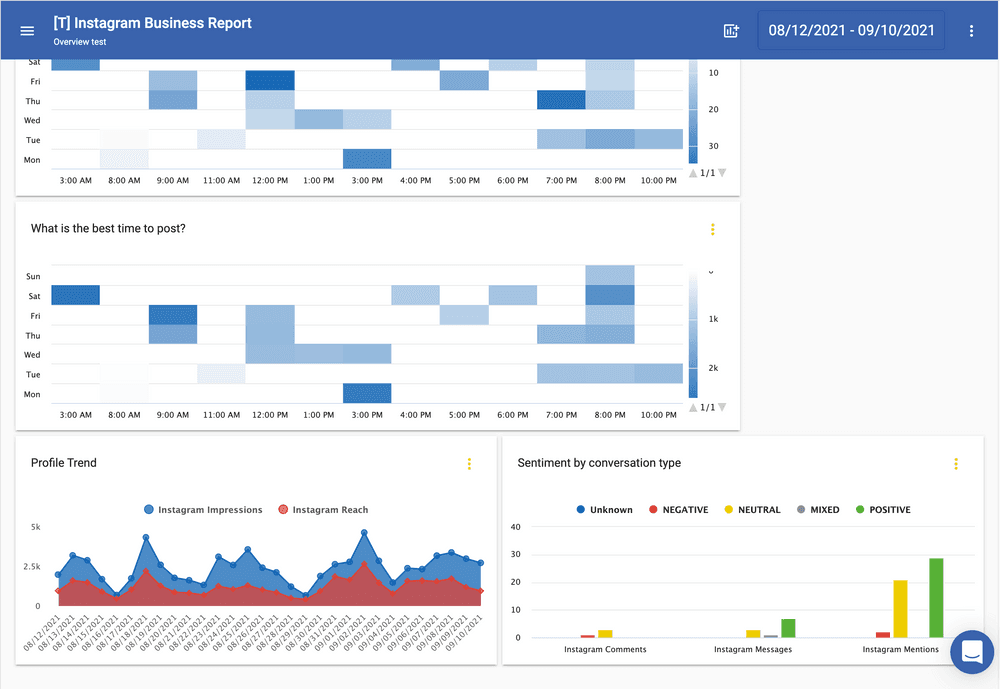The height and width of the screenshot is (689, 1000).
Task: Click previous page arrow on top heatmap legend
Action: click(x=693, y=173)
